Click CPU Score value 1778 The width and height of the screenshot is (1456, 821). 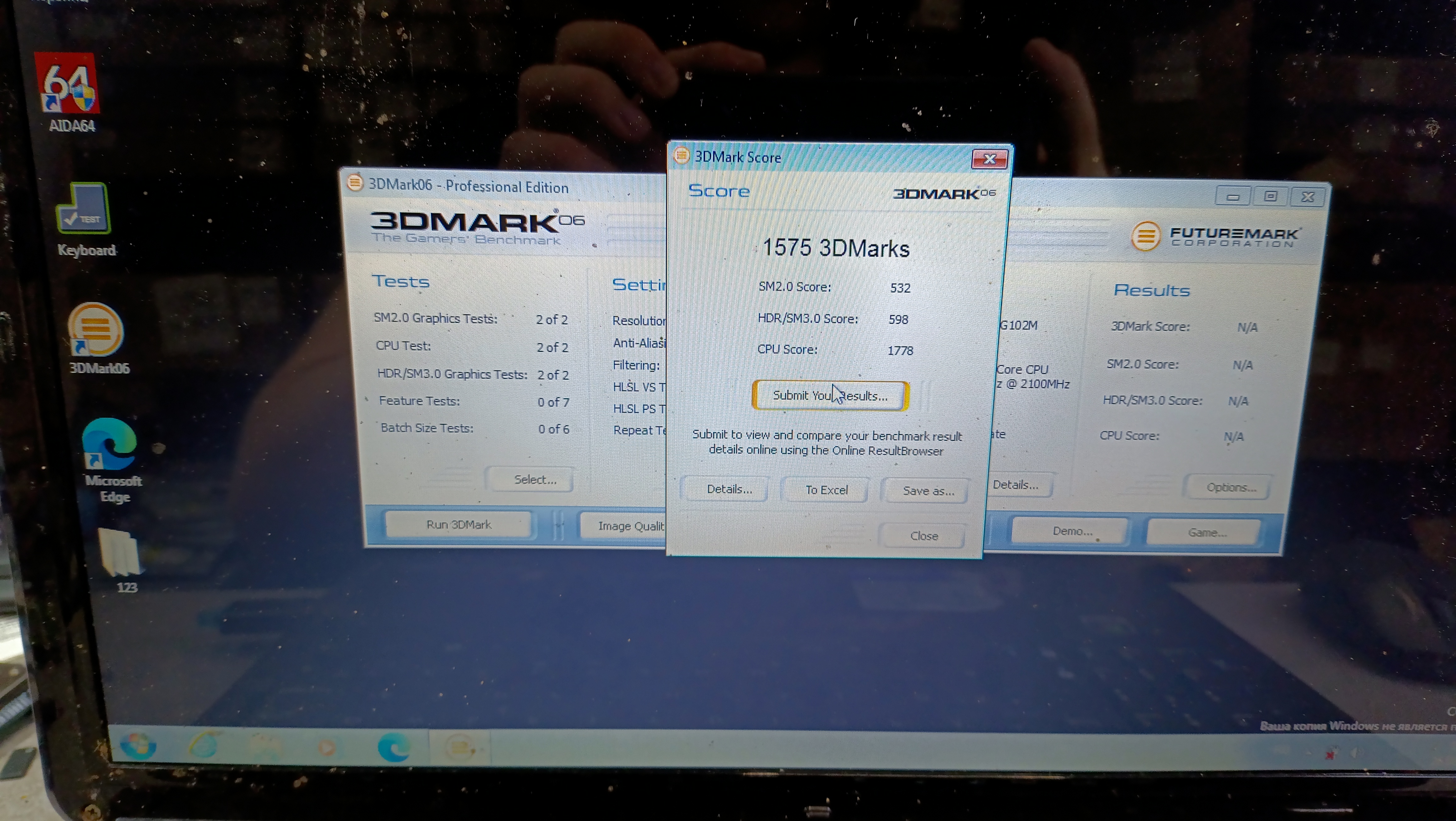click(x=900, y=350)
